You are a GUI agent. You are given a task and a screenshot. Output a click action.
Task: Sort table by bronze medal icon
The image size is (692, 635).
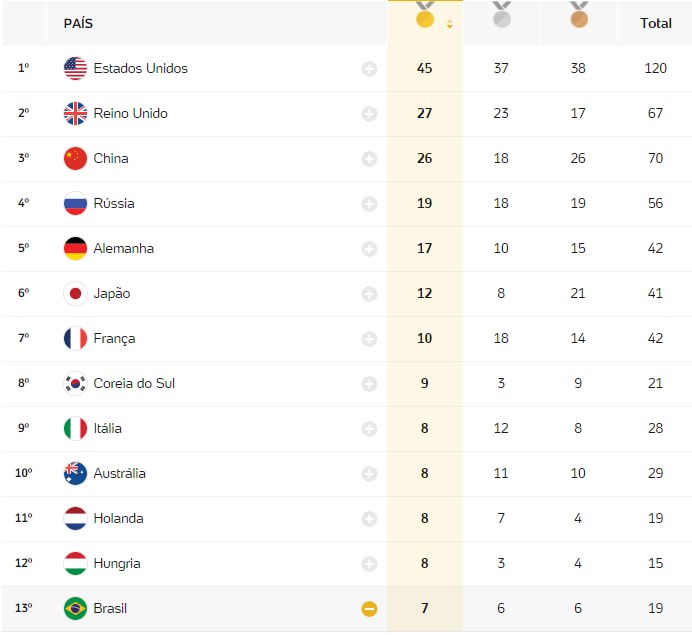tap(579, 15)
